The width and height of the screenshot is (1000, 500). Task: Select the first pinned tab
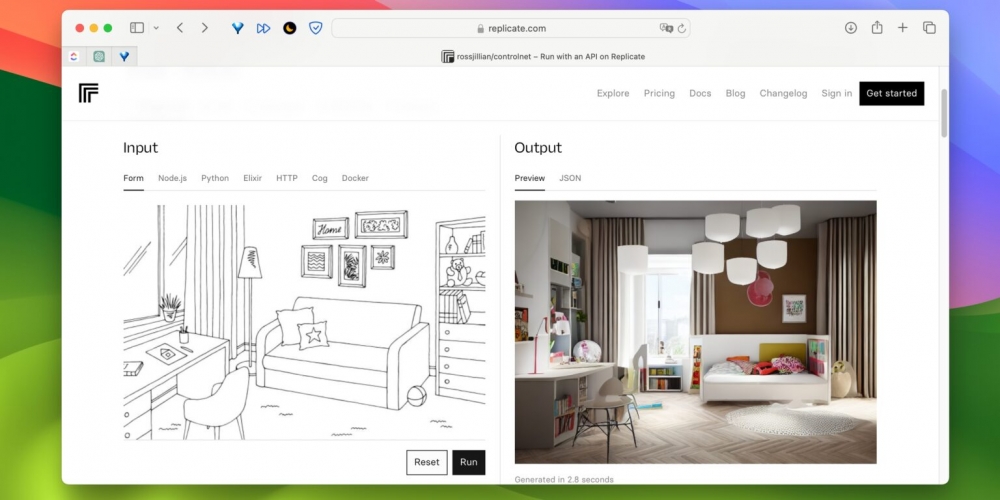pos(74,57)
